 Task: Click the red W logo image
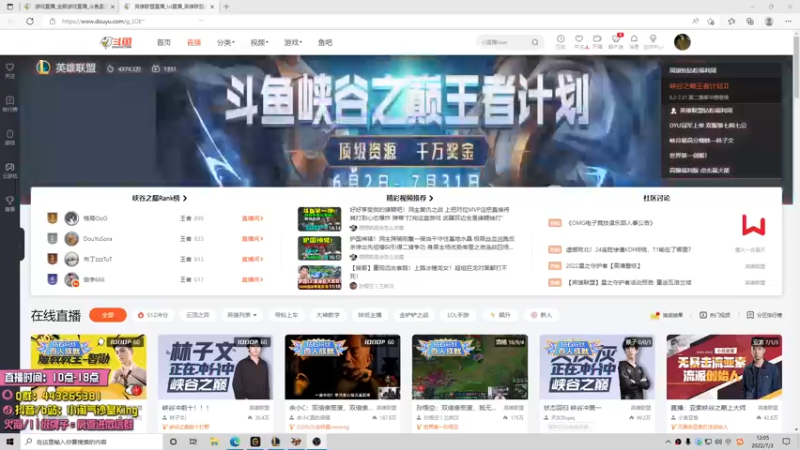(754, 225)
